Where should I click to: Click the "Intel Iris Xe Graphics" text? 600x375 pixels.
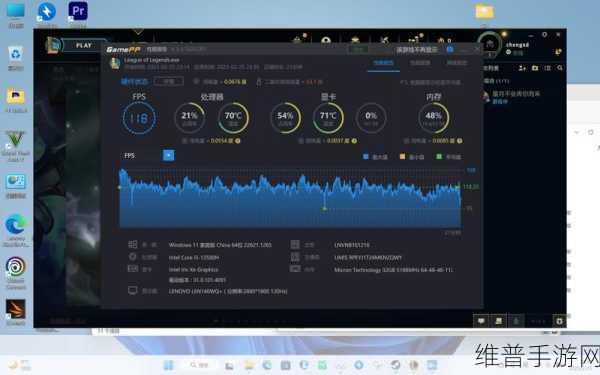coord(193,269)
